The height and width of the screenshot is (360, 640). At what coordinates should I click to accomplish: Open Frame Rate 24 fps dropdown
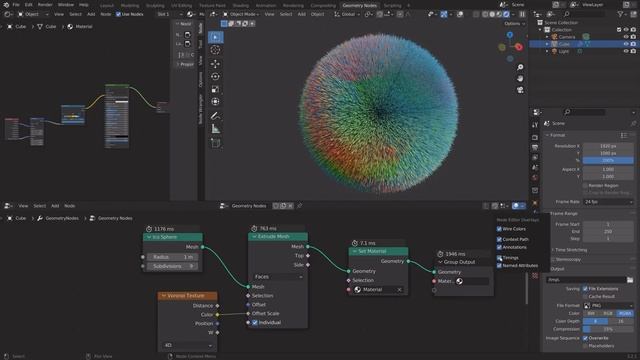(x=608, y=202)
